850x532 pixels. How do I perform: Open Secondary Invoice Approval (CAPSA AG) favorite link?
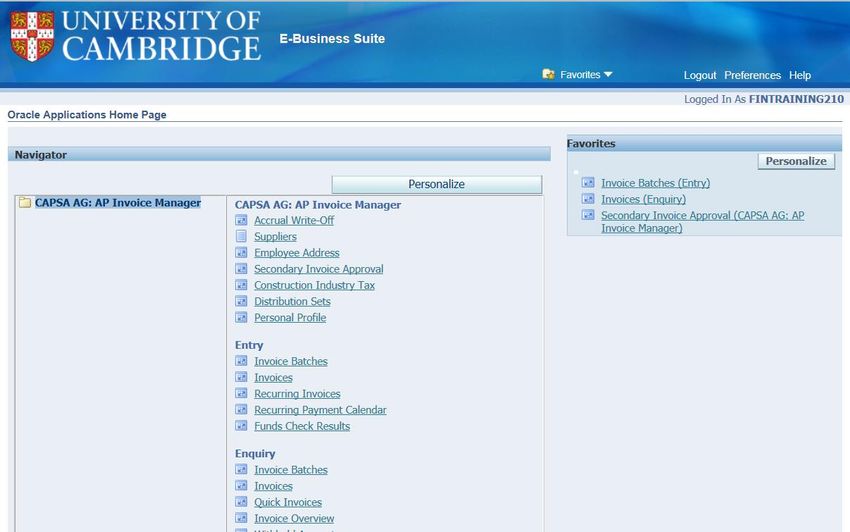703,222
